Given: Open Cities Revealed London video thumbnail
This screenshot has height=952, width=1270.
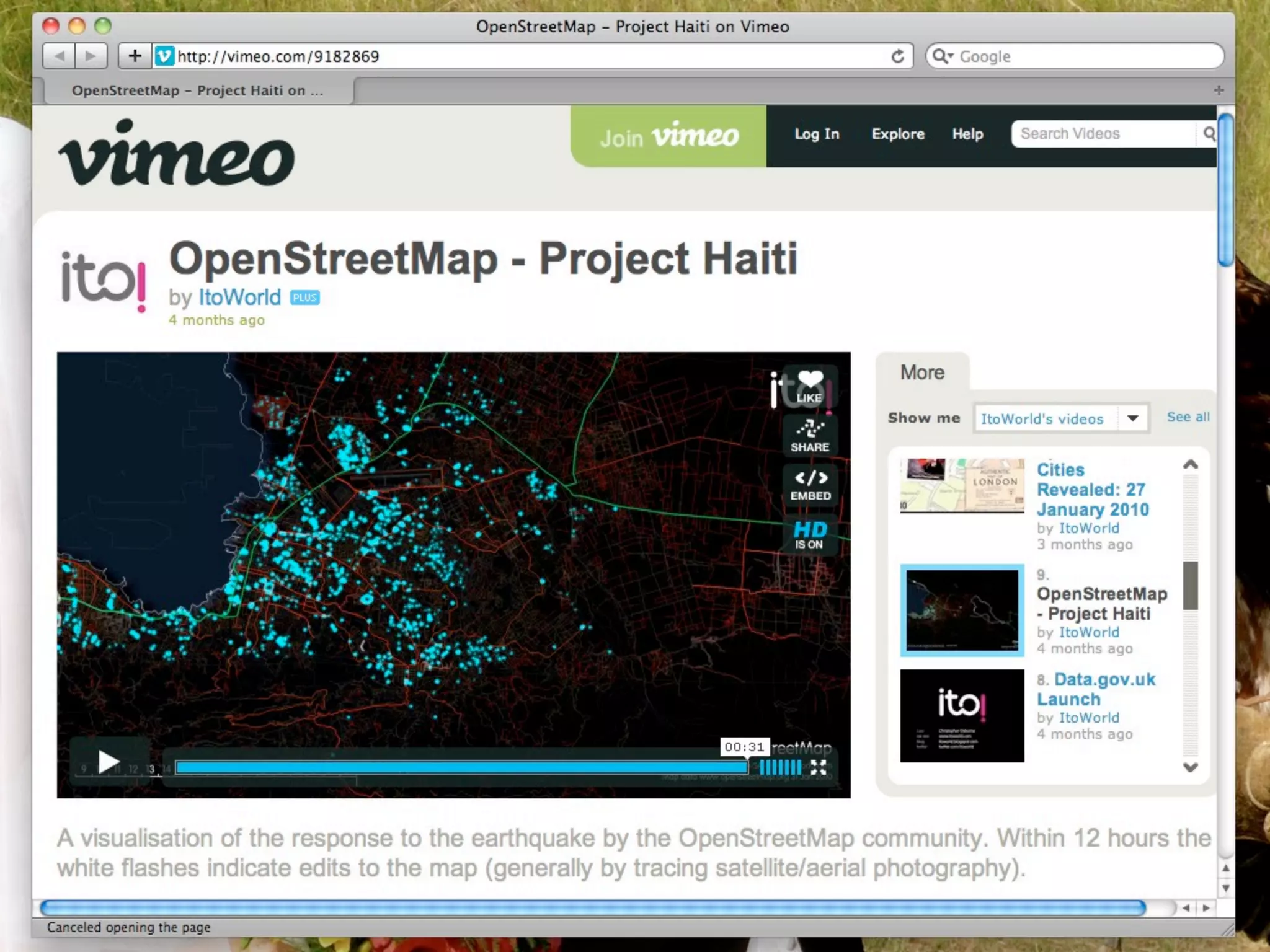Looking at the screenshot, I should [x=962, y=485].
